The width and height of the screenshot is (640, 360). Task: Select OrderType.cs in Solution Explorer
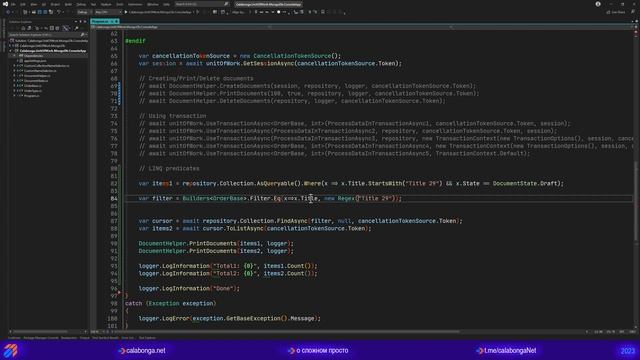tap(33, 91)
